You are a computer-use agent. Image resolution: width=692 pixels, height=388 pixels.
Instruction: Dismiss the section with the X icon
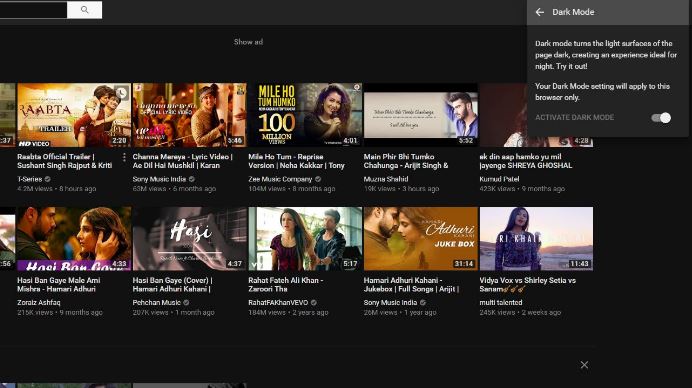click(x=584, y=365)
